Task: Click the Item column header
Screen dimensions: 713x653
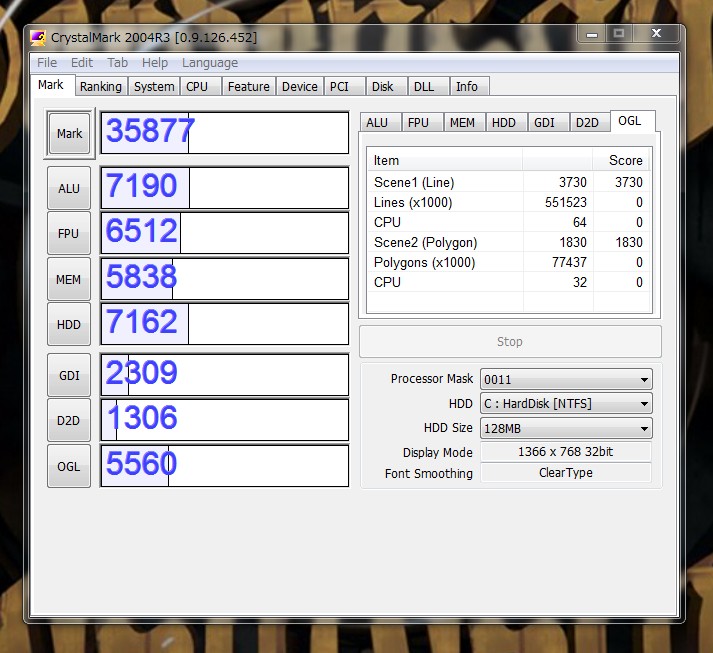Action: (445, 161)
